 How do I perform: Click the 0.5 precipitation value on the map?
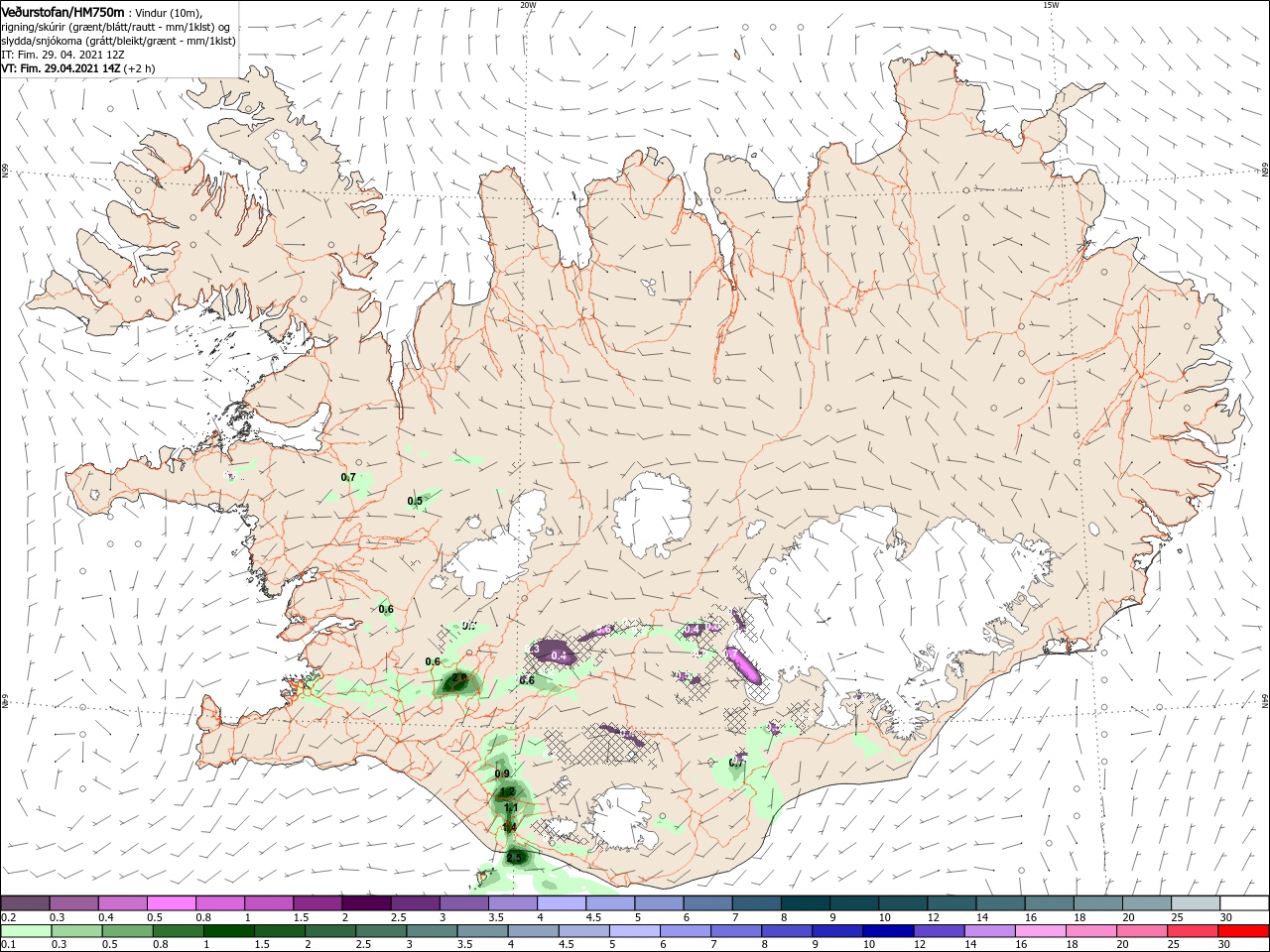(x=415, y=501)
